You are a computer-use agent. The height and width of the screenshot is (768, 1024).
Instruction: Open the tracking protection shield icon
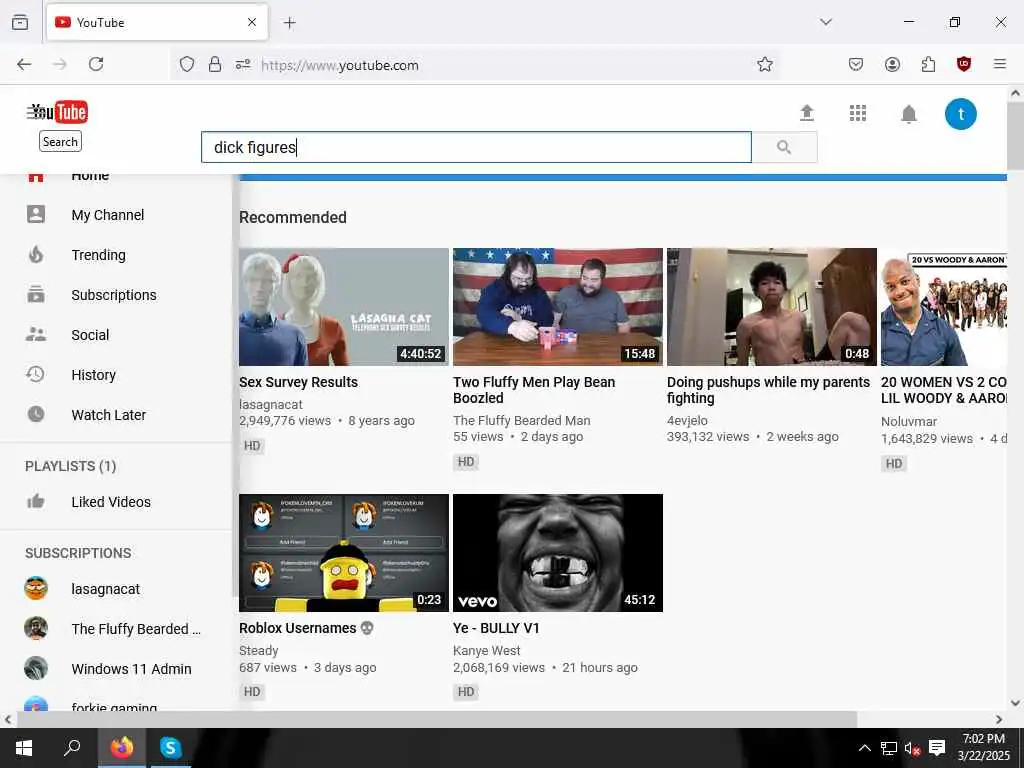pyautogui.click(x=187, y=65)
